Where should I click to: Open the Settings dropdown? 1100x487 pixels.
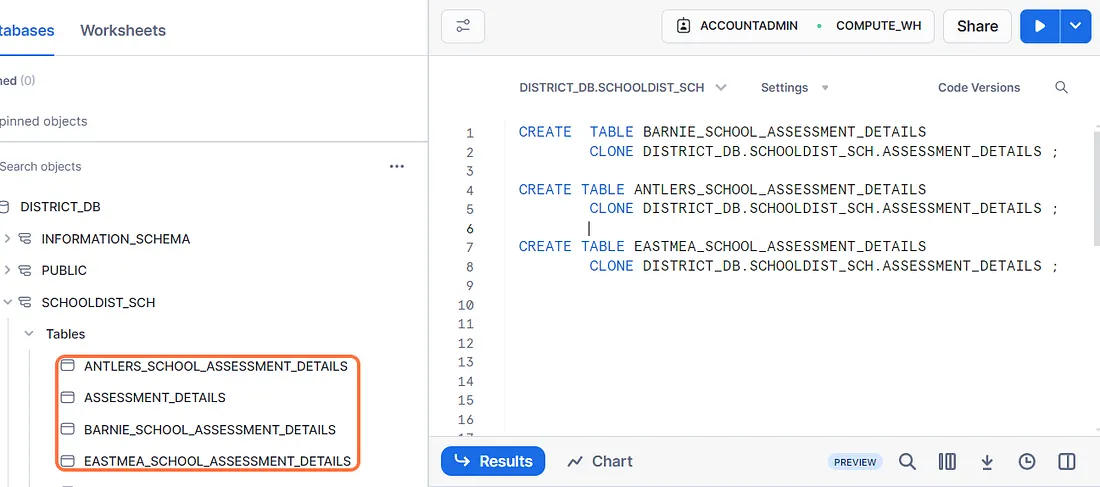point(794,88)
